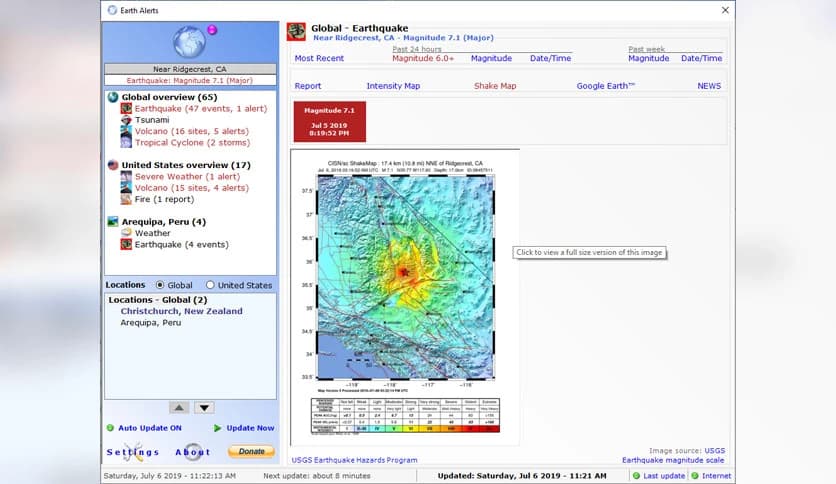Click the Earthquake icon under Global overview

126,108
